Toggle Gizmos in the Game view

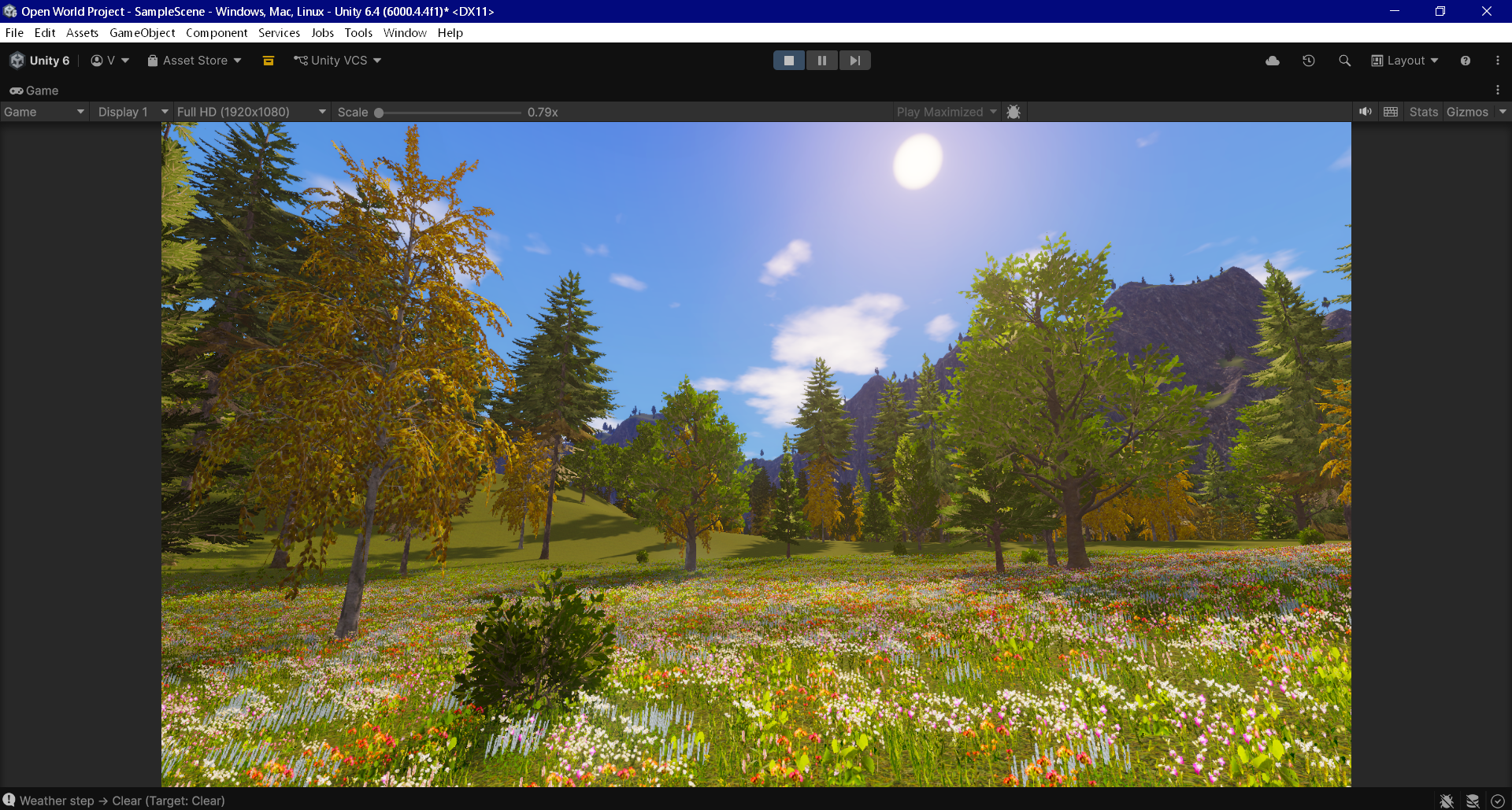point(1468,112)
